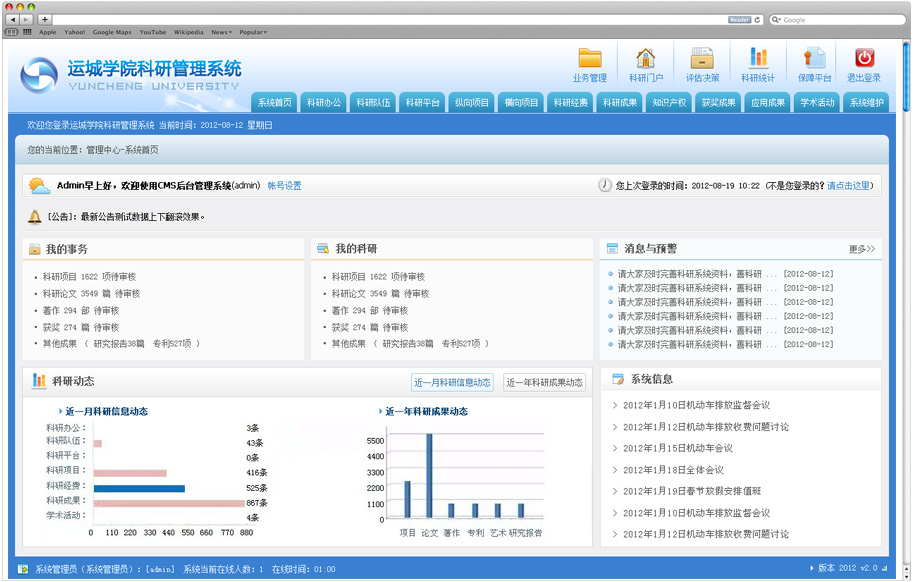This screenshot has height=582, width=914.
Task: Click the 科研统计 bar chart icon
Action: click(758, 59)
